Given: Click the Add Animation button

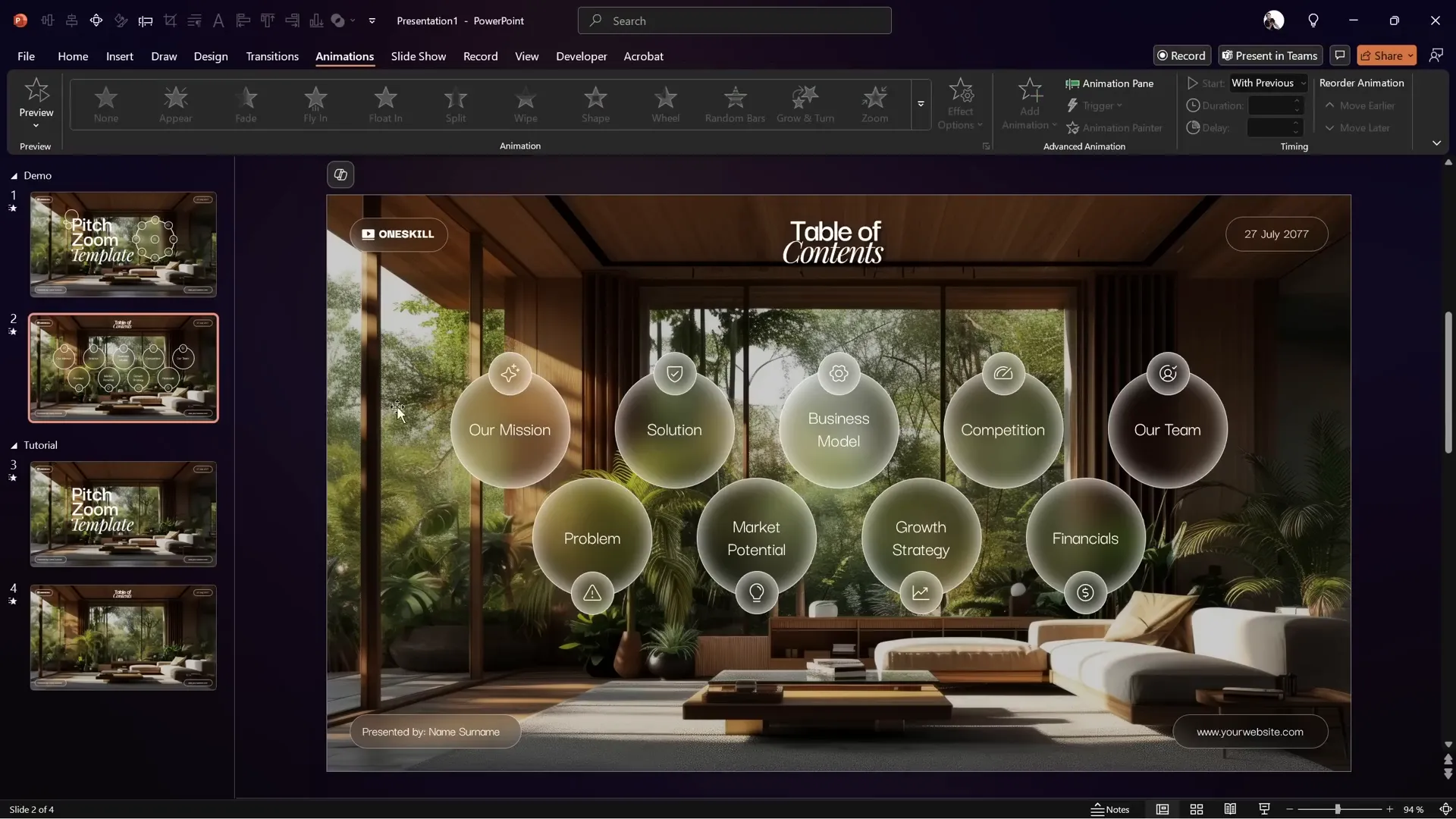Looking at the screenshot, I should 1028,105.
